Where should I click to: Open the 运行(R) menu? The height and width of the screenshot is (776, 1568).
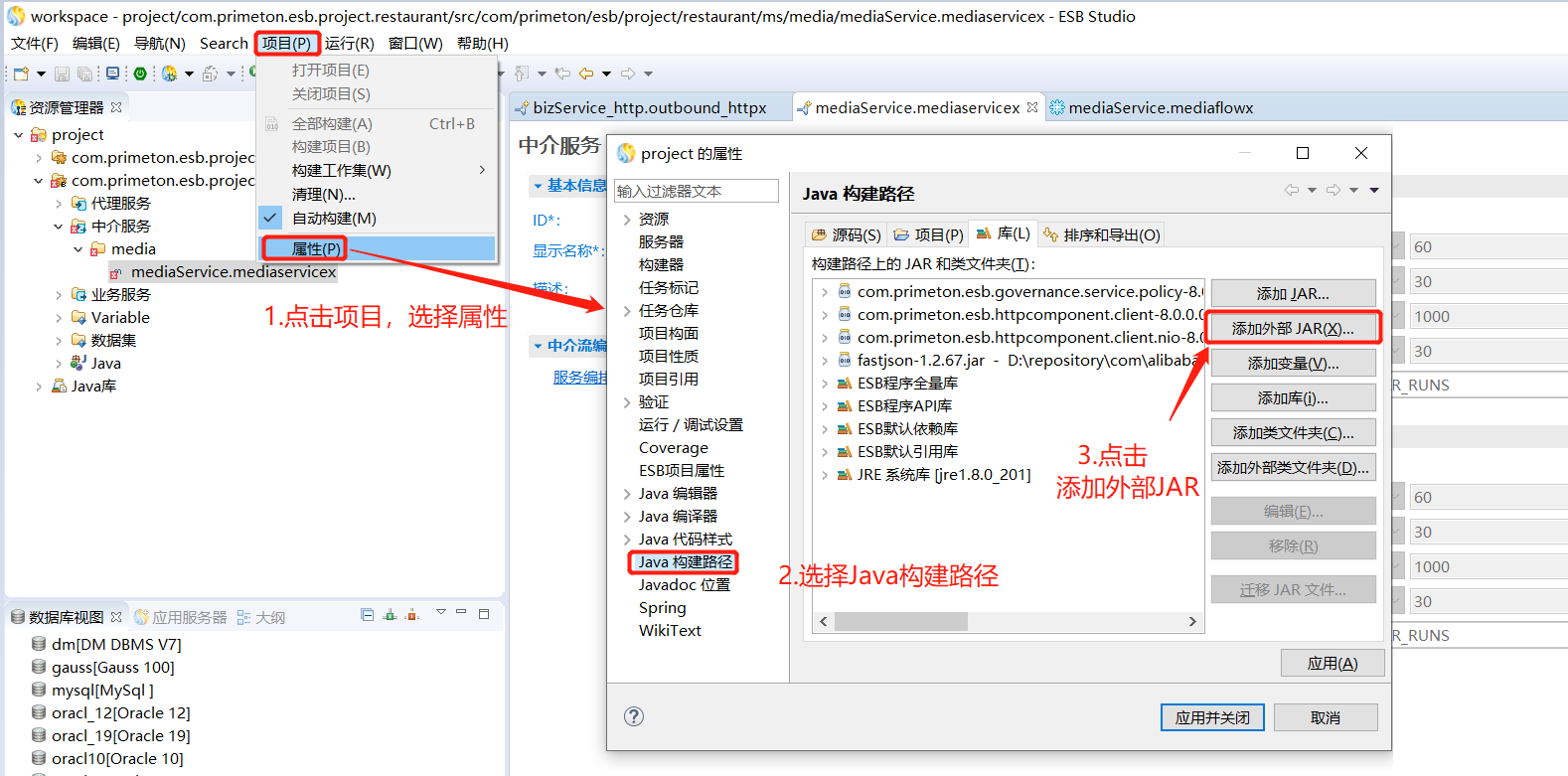[350, 43]
